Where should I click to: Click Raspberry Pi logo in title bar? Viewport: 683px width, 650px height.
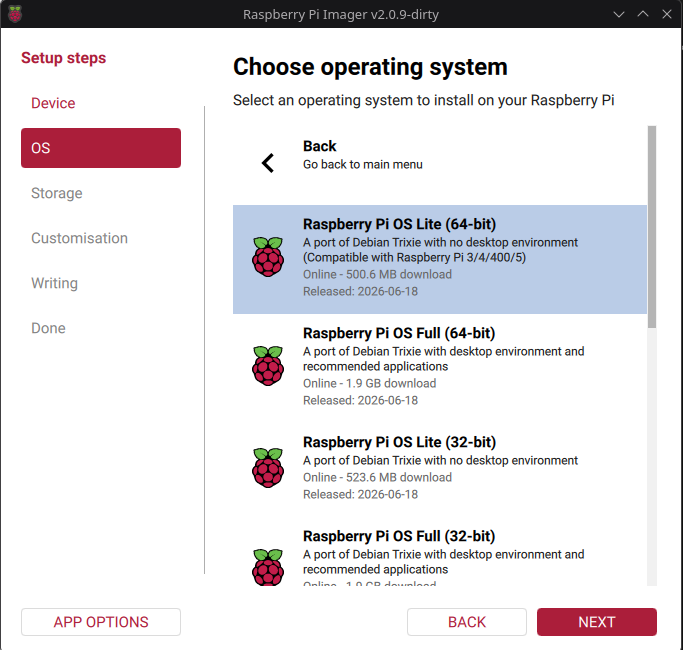coord(15,14)
